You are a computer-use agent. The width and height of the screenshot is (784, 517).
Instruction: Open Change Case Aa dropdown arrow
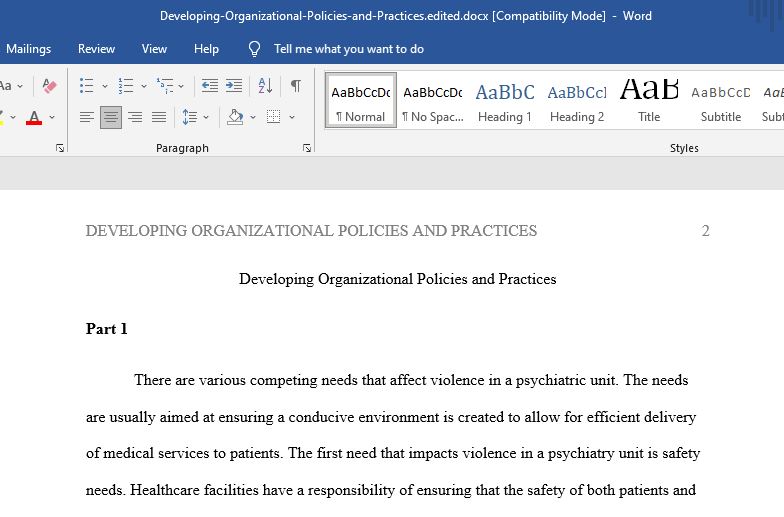20,86
